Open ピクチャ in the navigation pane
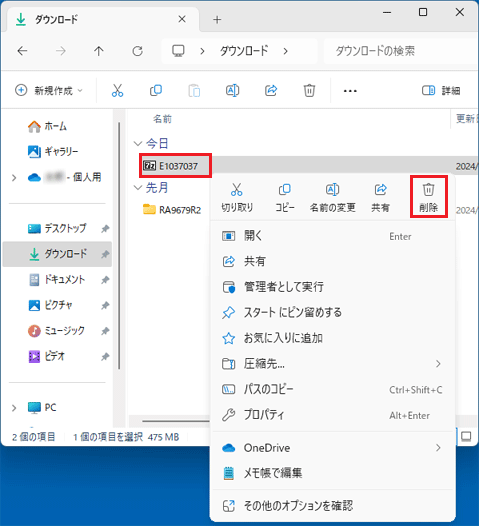479x526 pixels. click(x=50, y=305)
